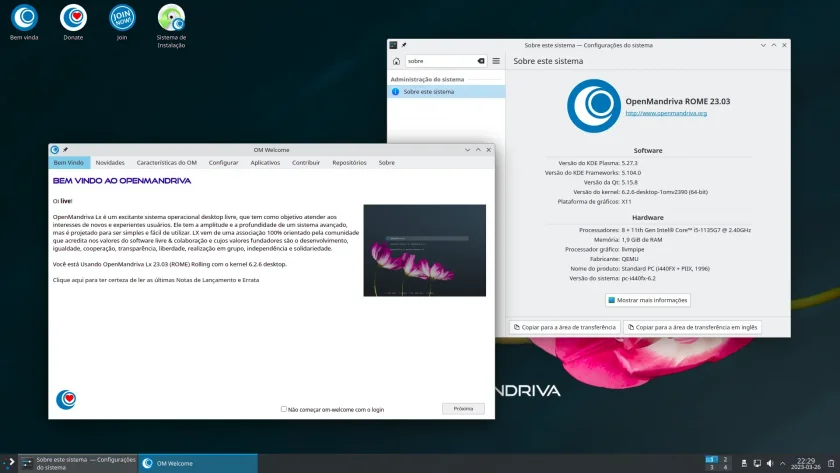The height and width of the screenshot is (473, 840).
Task: Click the OpenMandriva logo in Sobre este sistema
Action: tap(594, 106)
